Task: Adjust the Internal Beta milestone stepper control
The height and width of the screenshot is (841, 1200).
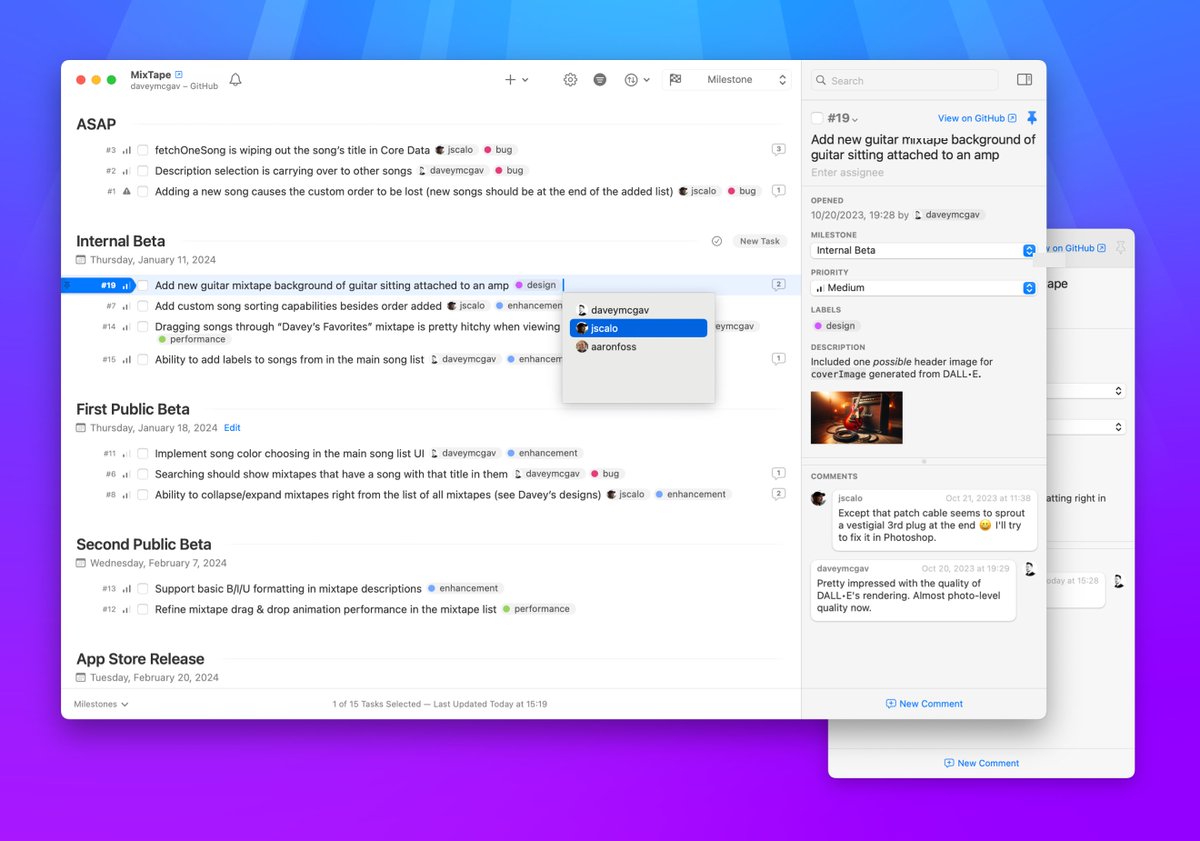Action: pos(1030,250)
